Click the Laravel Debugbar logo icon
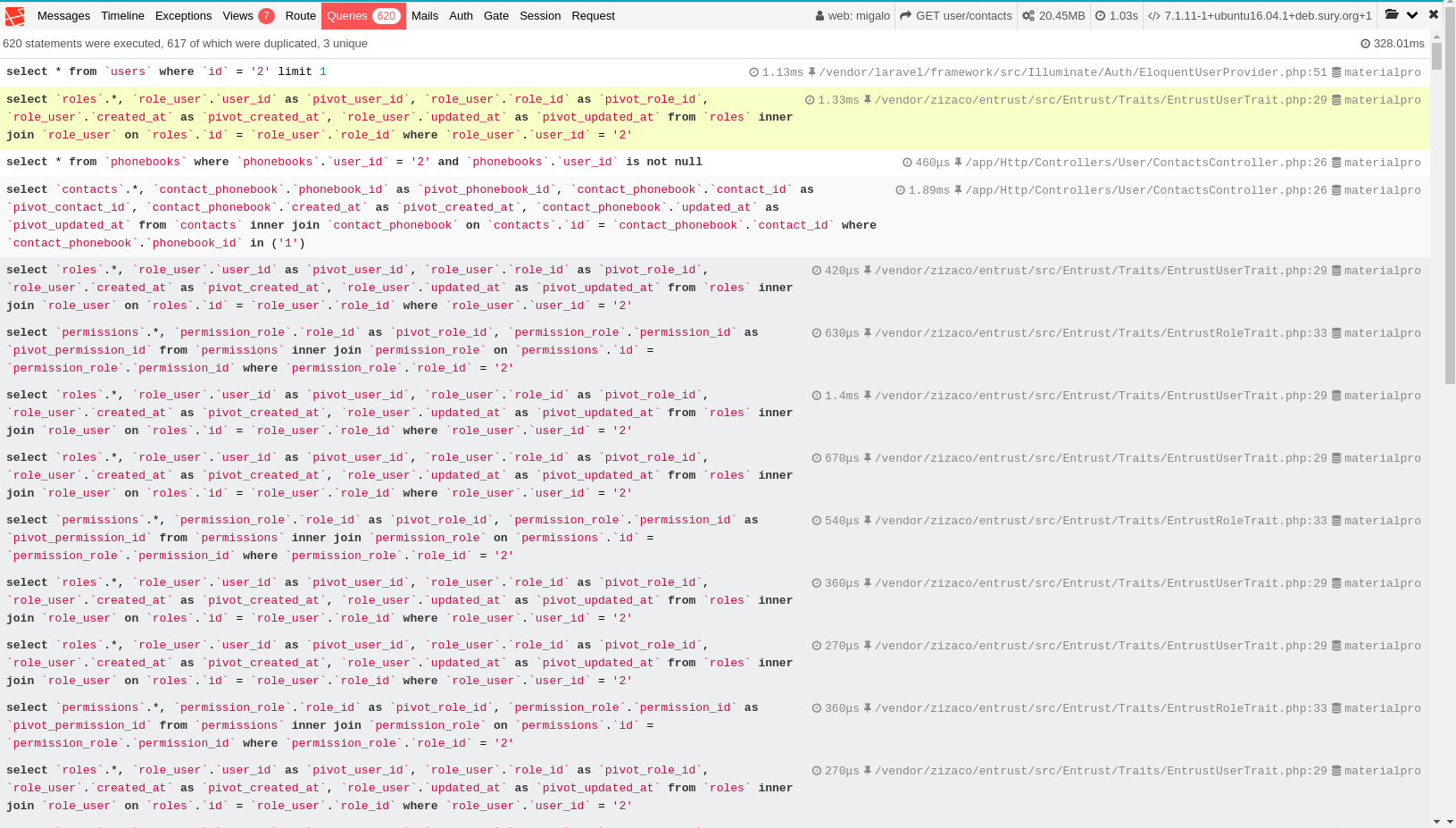Viewport: 1456px width, 828px height. tap(15, 15)
